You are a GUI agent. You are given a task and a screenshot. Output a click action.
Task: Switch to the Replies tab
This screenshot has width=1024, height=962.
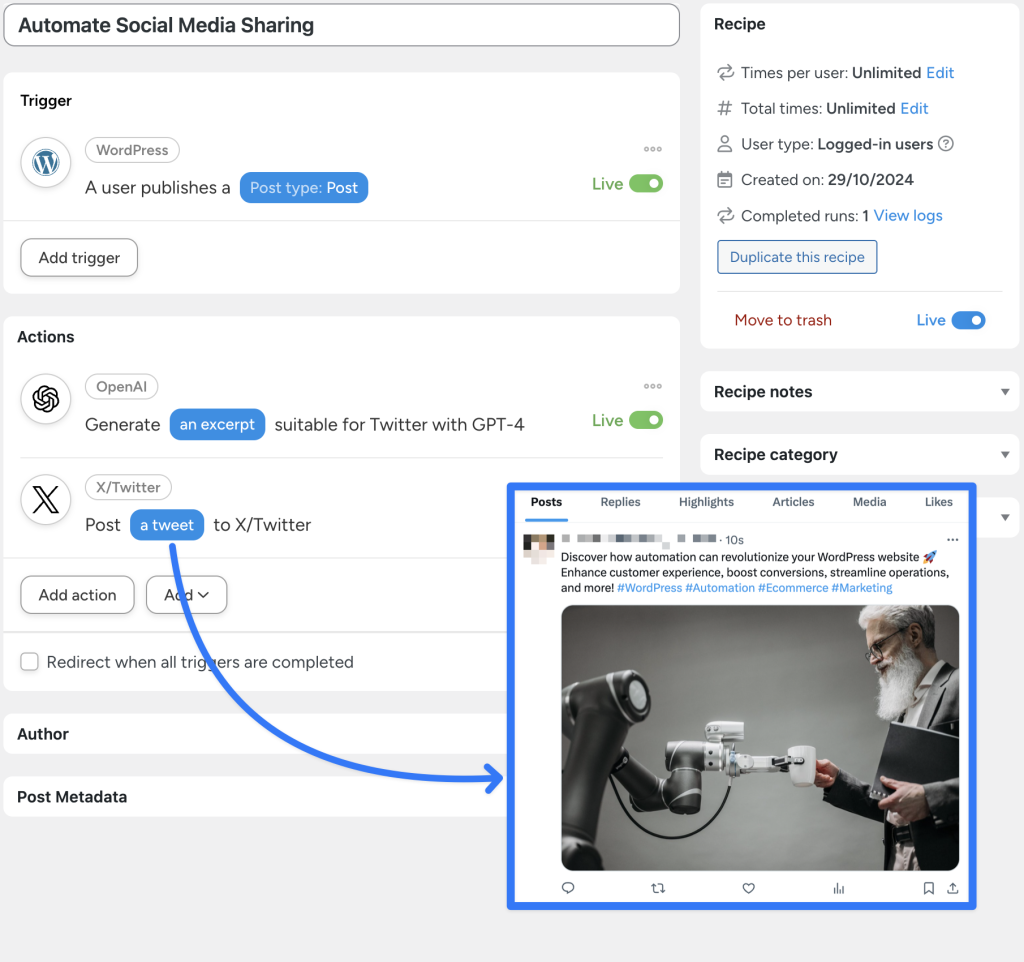pyautogui.click(x=620, y=502)
